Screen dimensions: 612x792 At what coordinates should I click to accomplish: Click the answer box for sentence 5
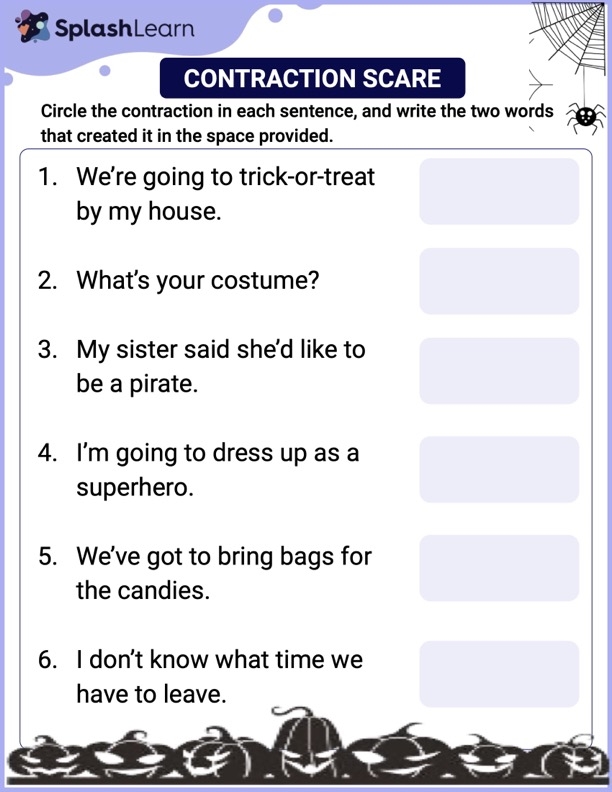499,568
